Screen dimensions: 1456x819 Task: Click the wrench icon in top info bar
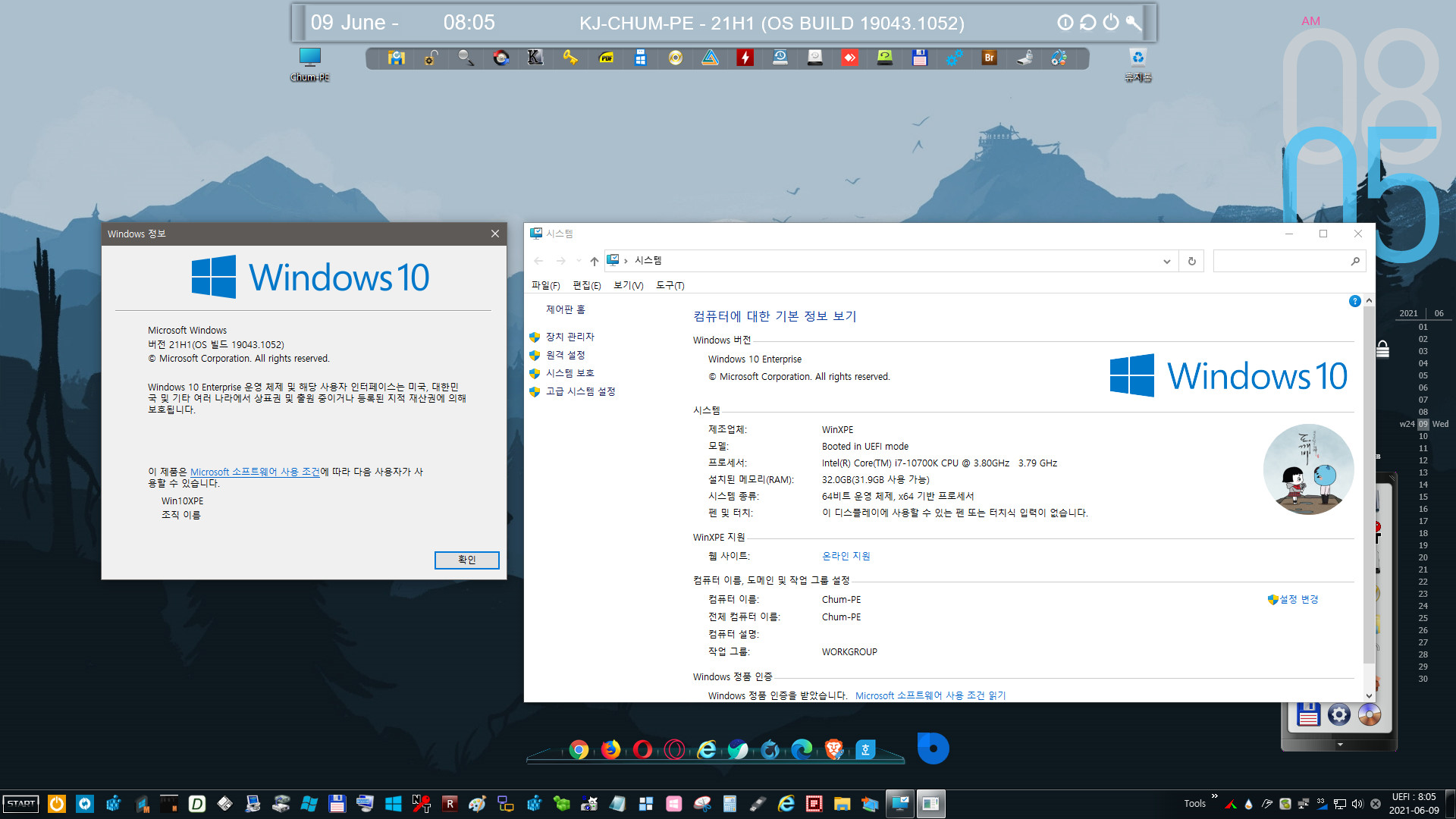1133,22
